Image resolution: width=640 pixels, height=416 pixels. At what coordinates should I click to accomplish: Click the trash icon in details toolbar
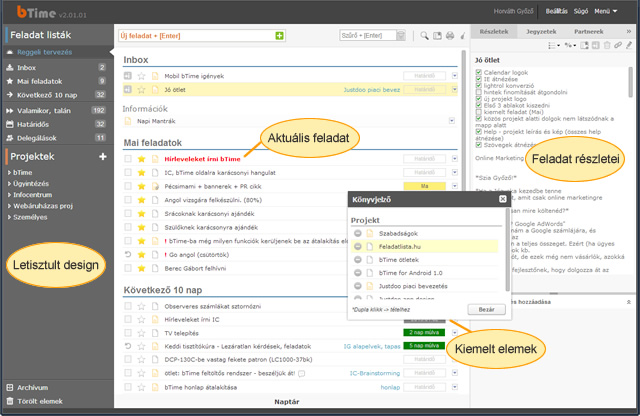click(x=607, y=45)
